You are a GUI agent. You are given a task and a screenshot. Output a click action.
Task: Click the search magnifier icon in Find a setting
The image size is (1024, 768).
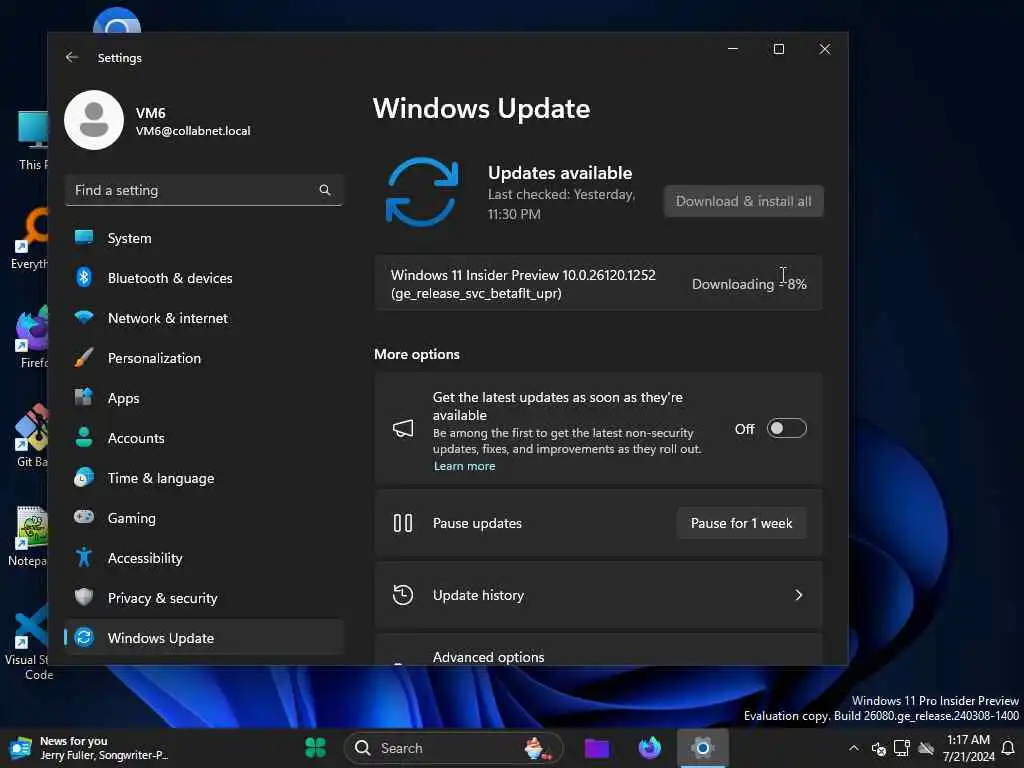325,190
